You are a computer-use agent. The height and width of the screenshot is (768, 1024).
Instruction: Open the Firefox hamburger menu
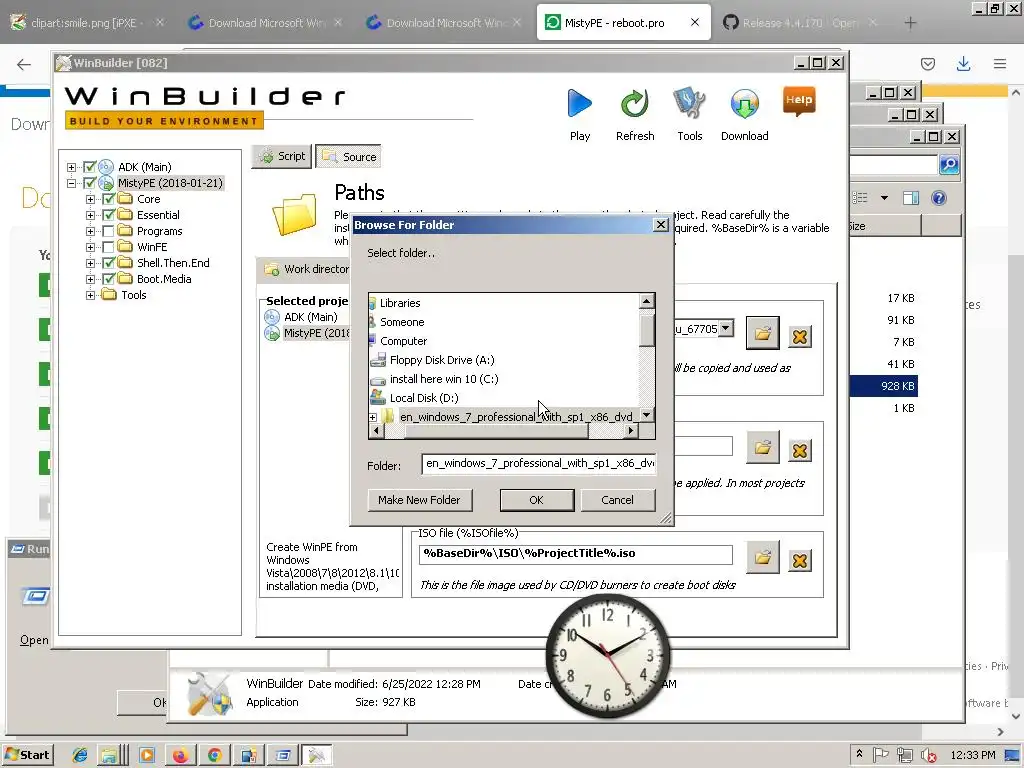(1000, 64)
